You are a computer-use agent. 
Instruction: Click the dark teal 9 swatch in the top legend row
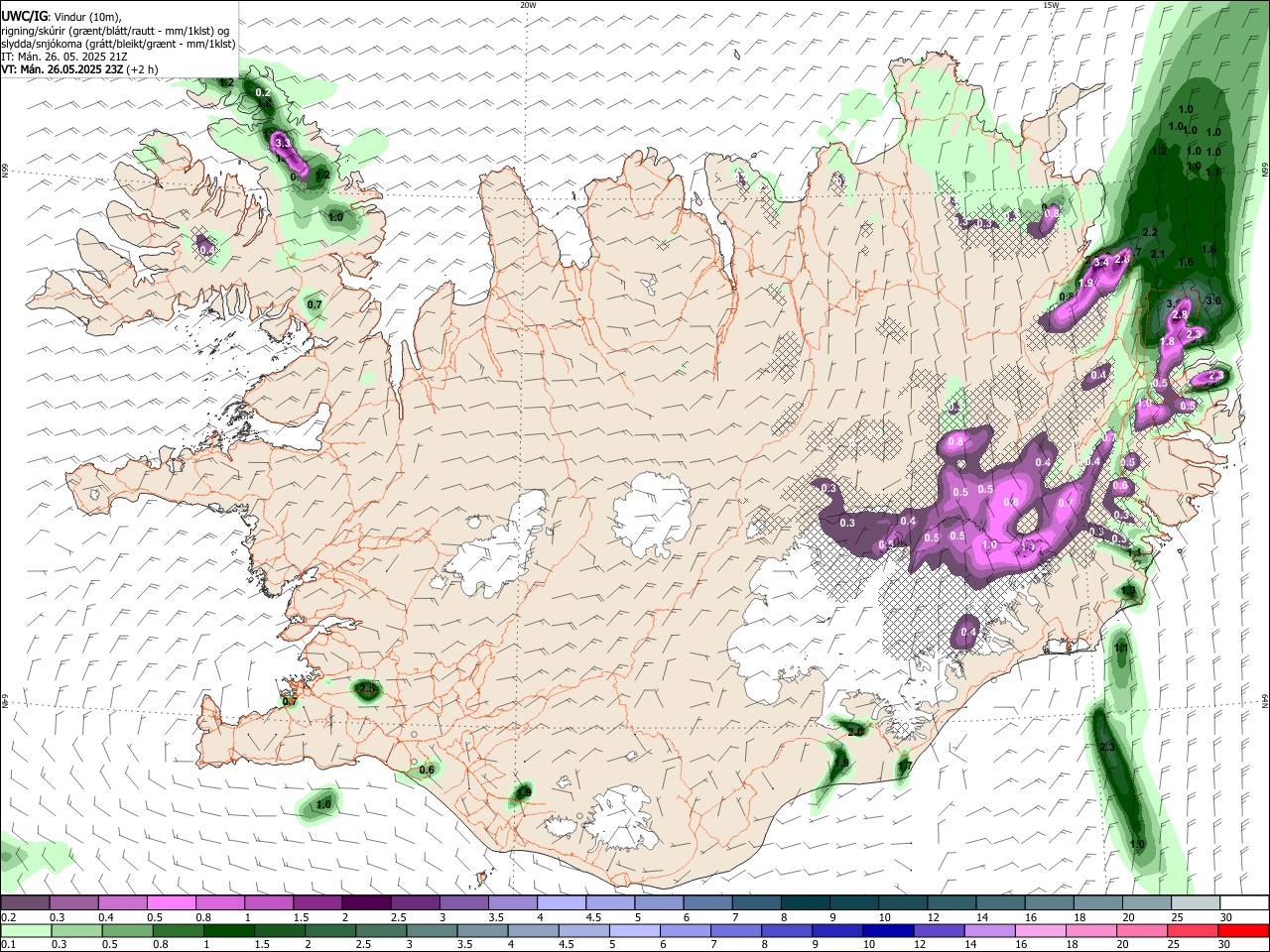point(853,903)
